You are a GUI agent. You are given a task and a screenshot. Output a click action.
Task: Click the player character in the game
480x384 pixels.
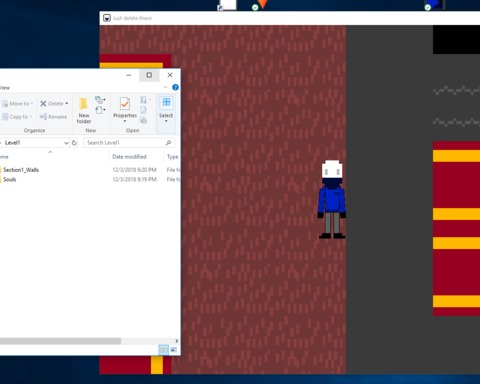[x=332, y=199]
